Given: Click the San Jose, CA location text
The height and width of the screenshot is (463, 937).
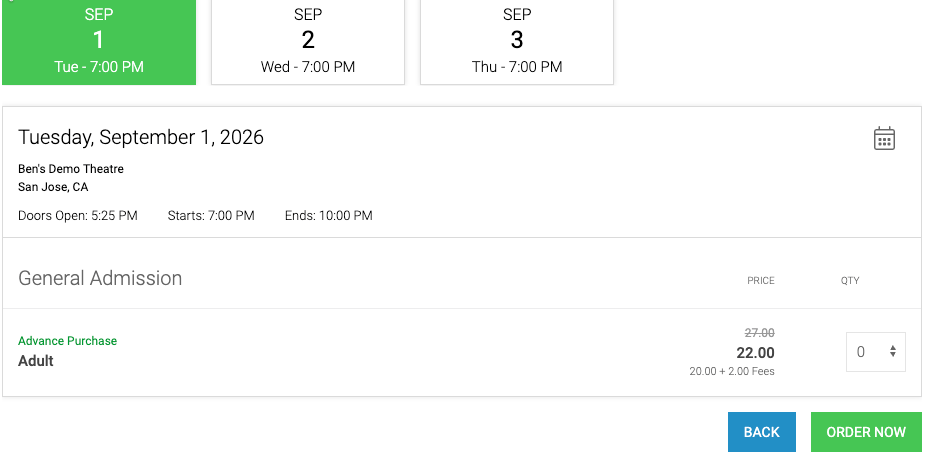Looking at the screenshot, I should point(53,187).
